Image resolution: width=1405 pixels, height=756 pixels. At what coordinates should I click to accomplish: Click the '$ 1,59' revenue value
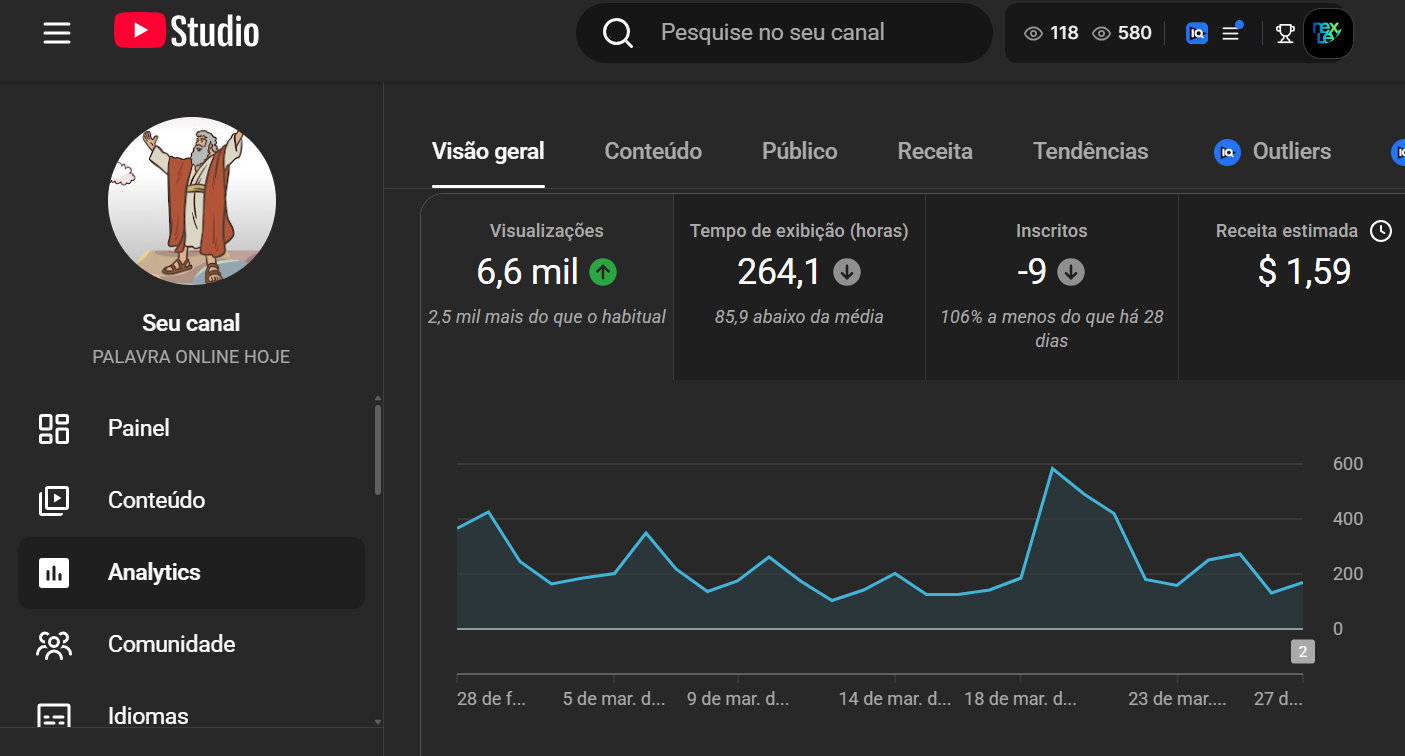pos(1304,271)
